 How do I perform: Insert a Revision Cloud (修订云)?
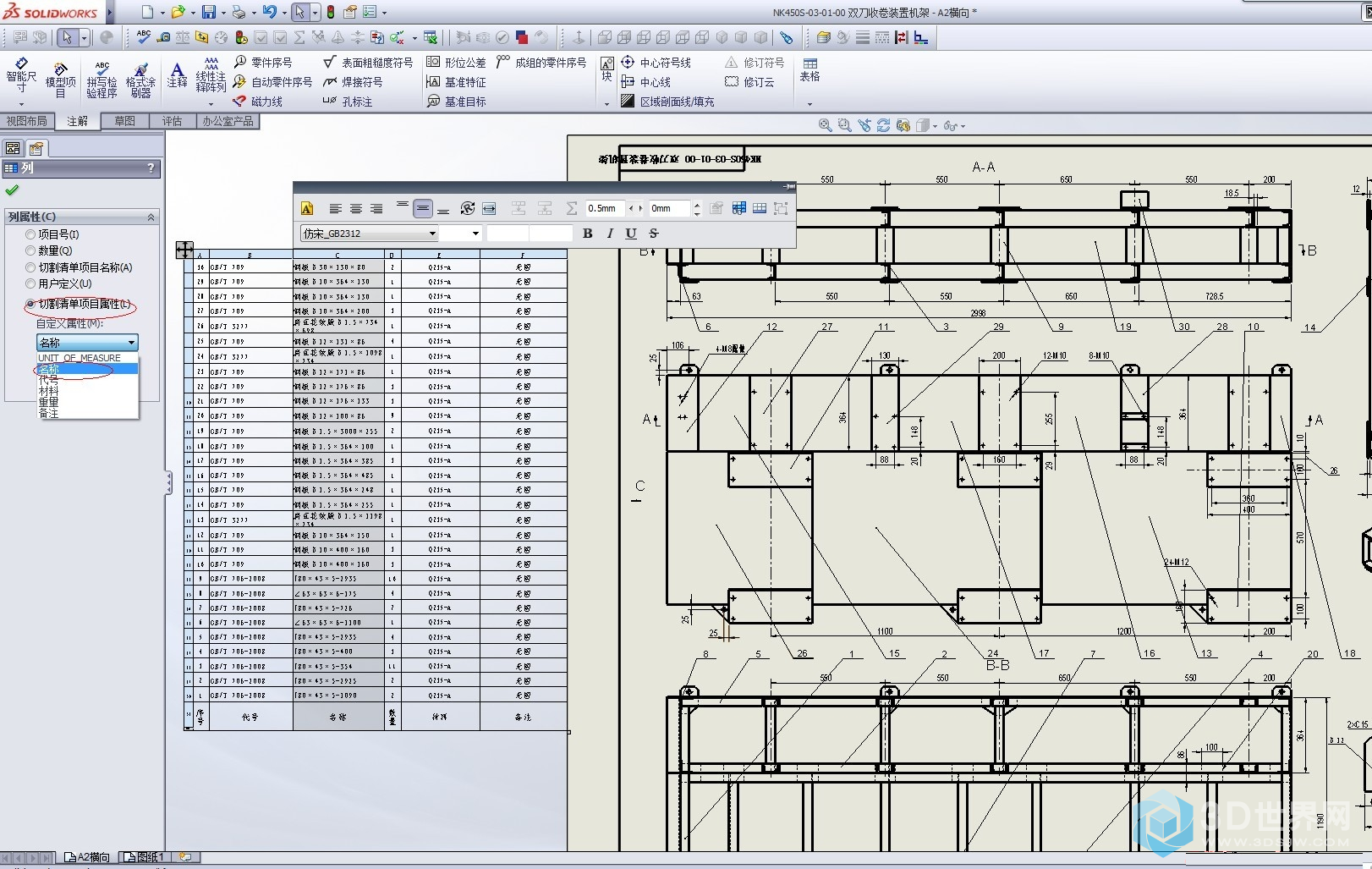(x=749, y=82)
